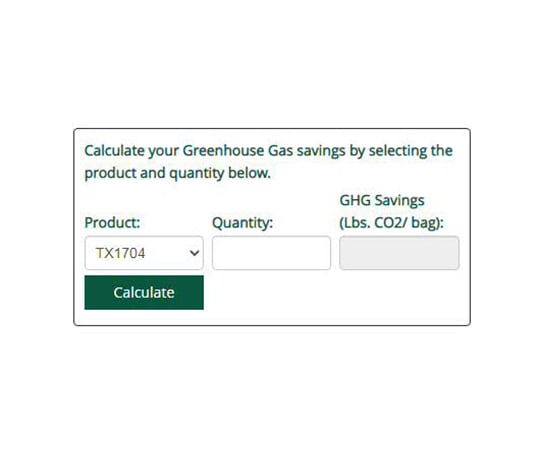This screenshot has height=450, width=540.
Task: Click the 'product and quantity below.' text line
Action: 178,173
